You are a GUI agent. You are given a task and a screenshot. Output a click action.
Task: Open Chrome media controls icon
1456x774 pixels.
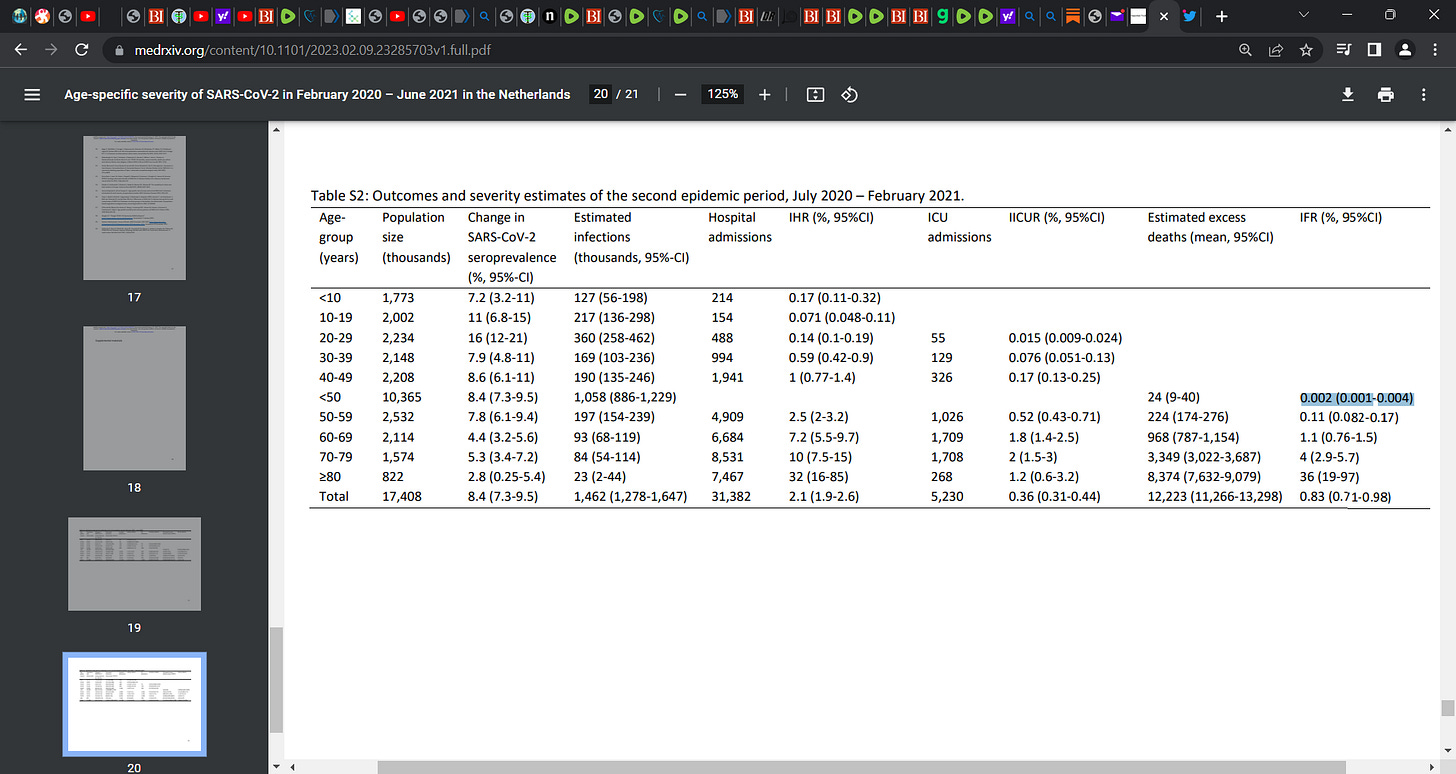[x=1344, y=49]
